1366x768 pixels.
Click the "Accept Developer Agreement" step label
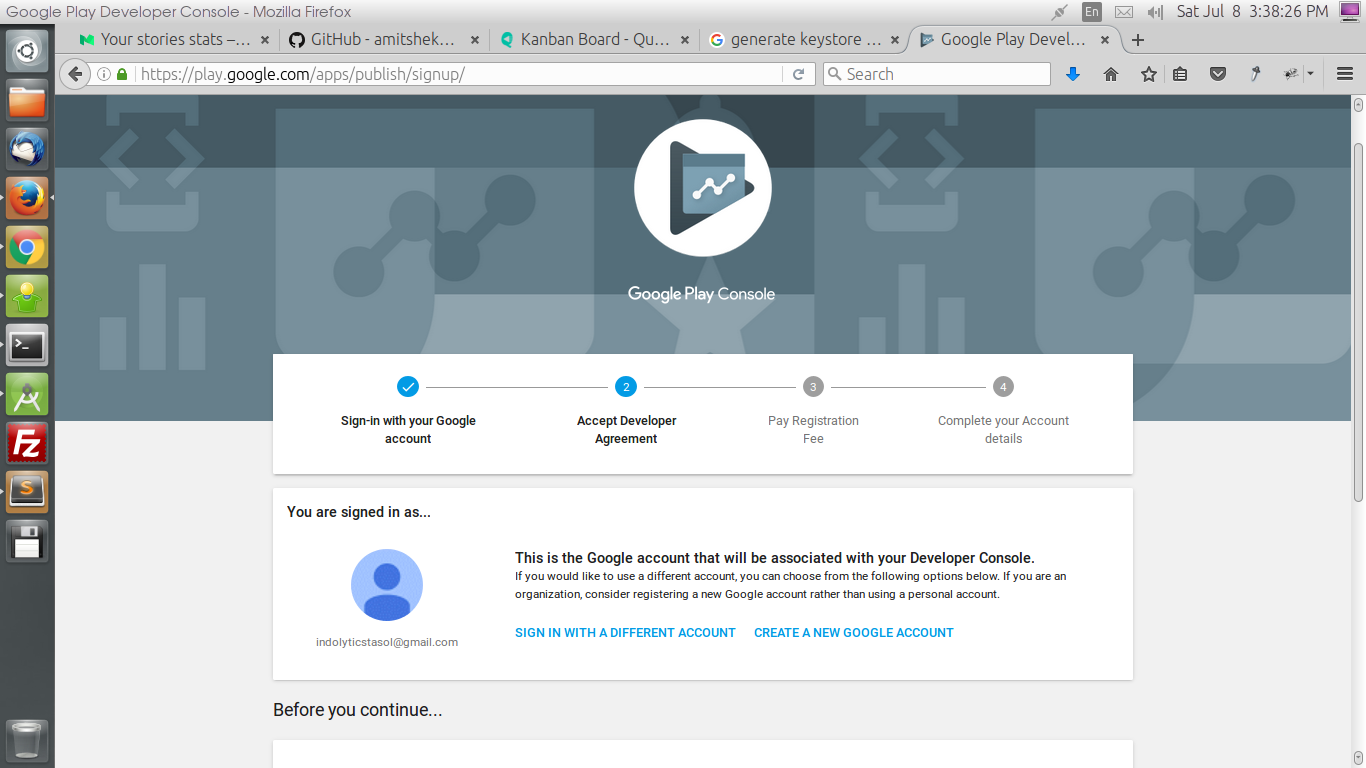(x=627, y=430)
